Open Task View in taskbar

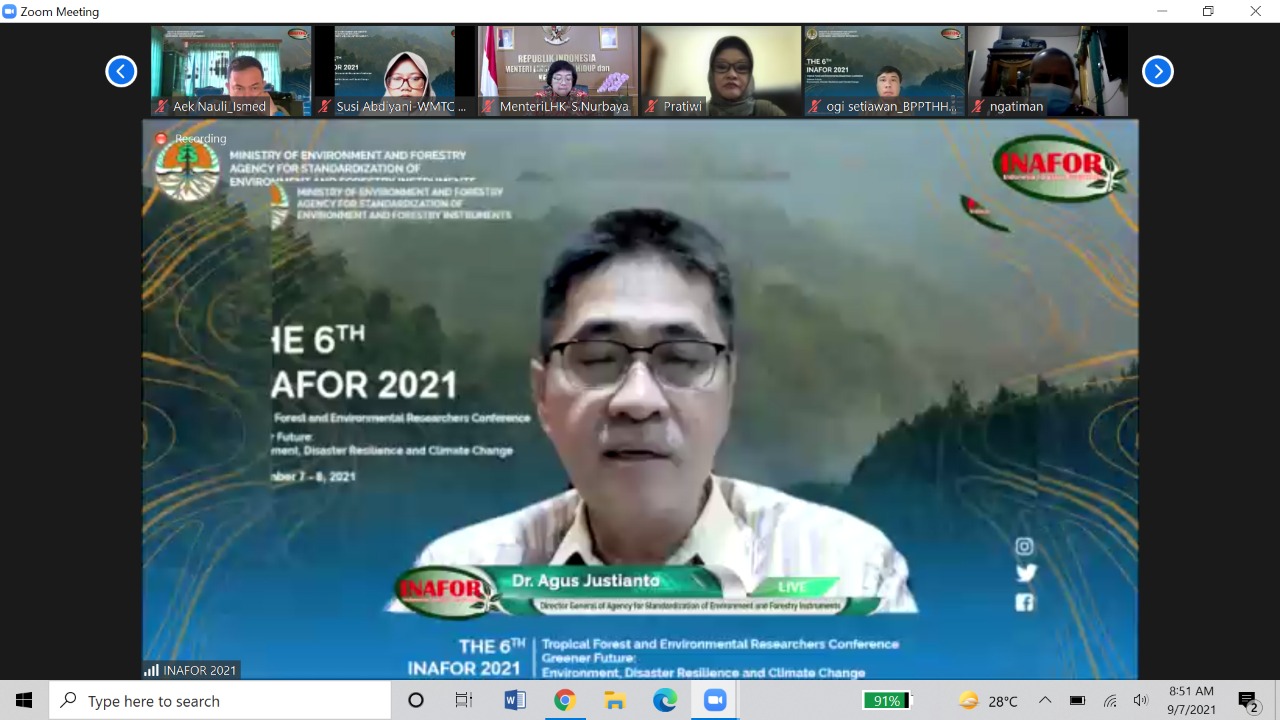pos(464,701)
